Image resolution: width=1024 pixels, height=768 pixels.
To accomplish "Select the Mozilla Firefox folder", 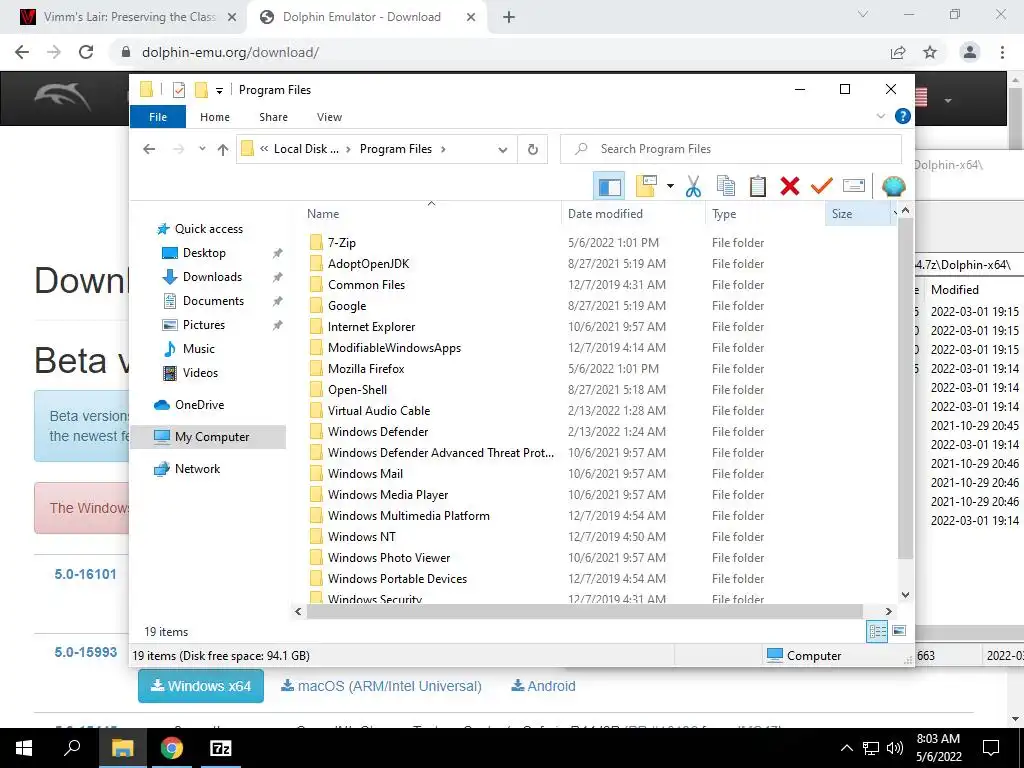I will 366,369.
